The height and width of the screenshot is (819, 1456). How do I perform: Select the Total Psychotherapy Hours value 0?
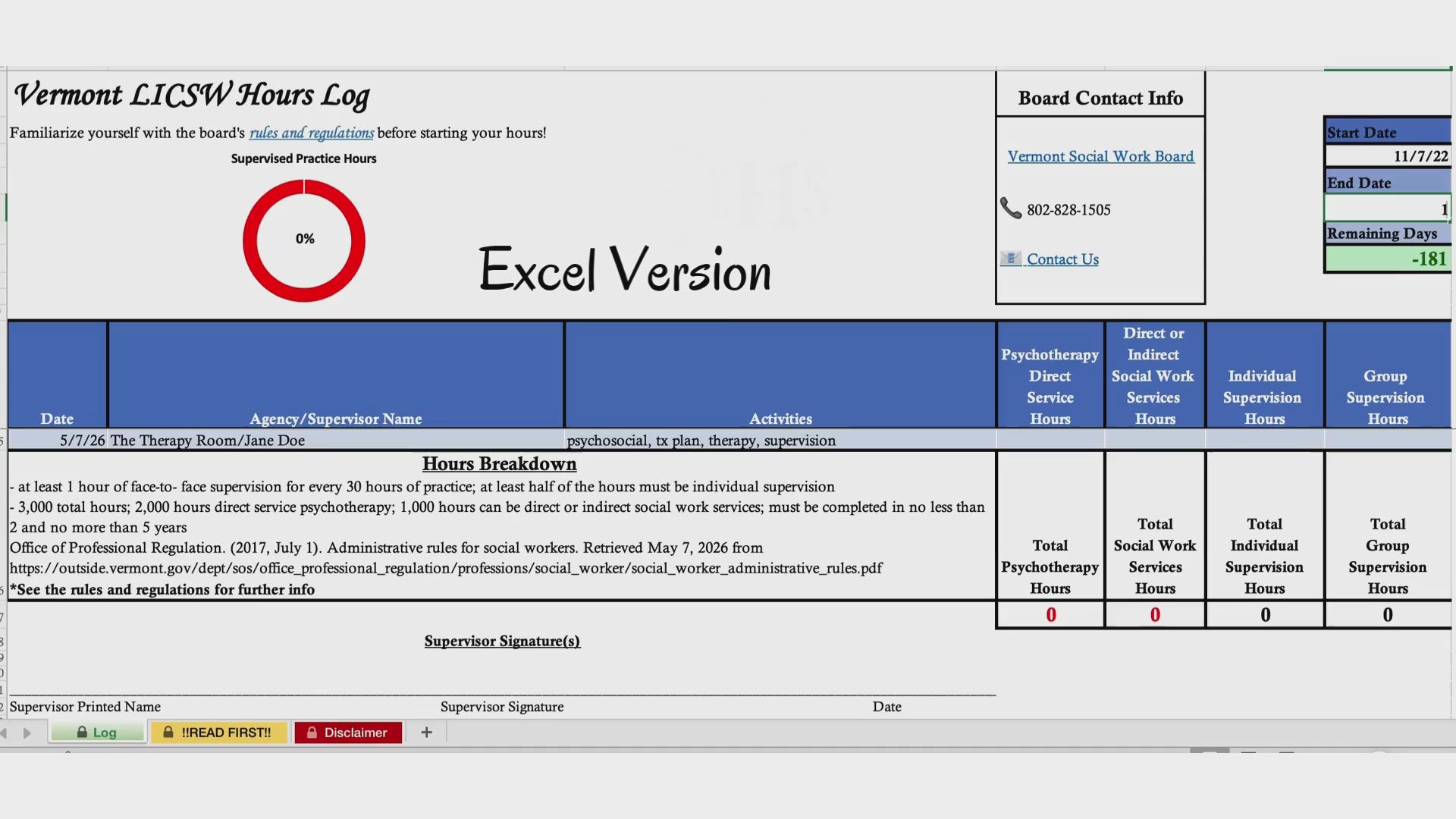tap(1050, 615)
